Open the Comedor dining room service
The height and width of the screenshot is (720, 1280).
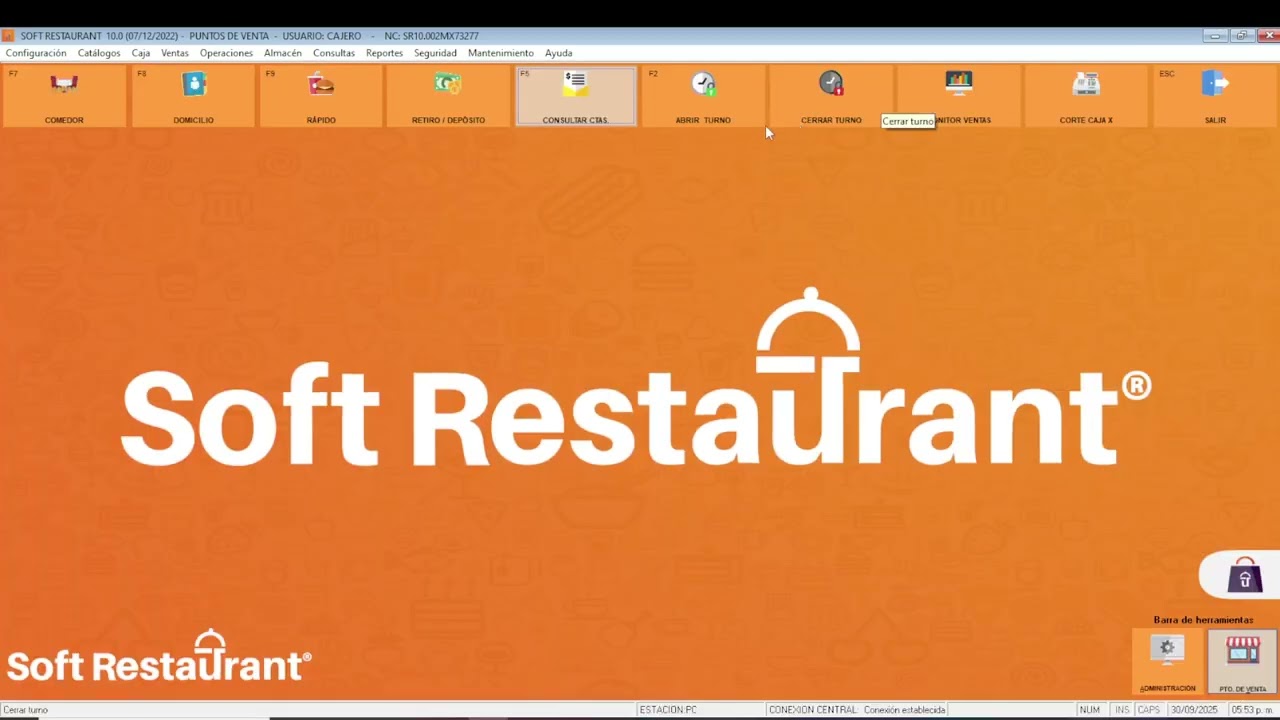click(64, 96)
